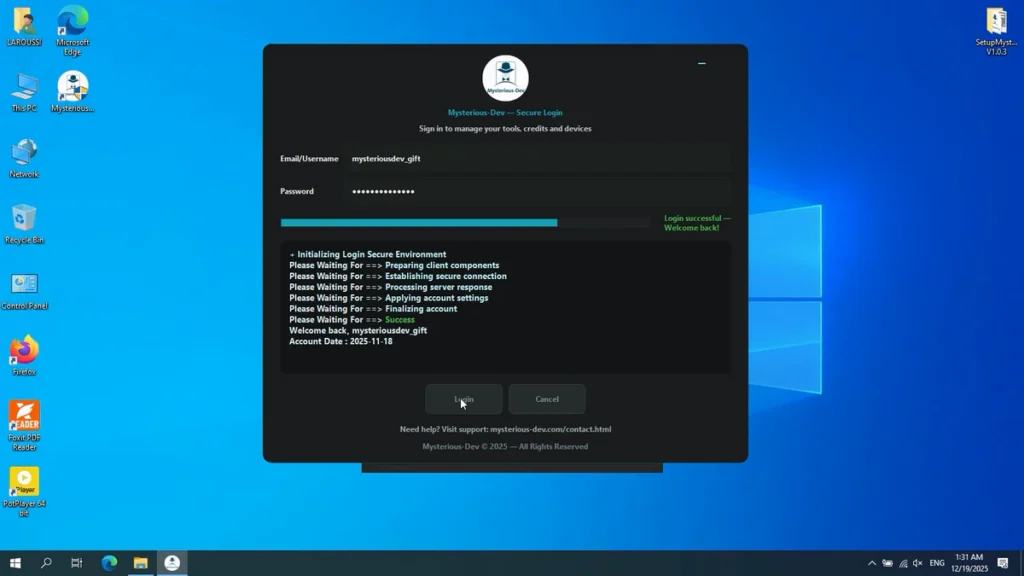
Task: Open Task View from the taskbar
Action: tap(77, 564)
